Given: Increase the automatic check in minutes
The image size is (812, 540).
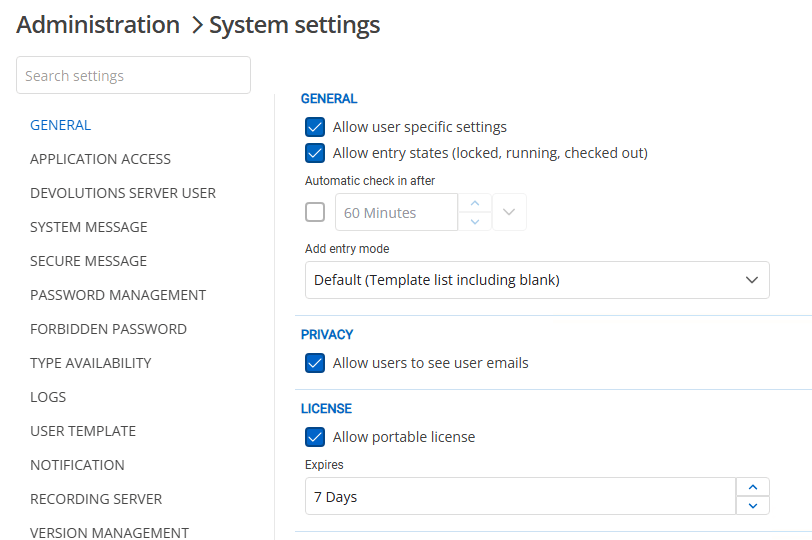Looking at the screenshot, I should click(475, 203).
